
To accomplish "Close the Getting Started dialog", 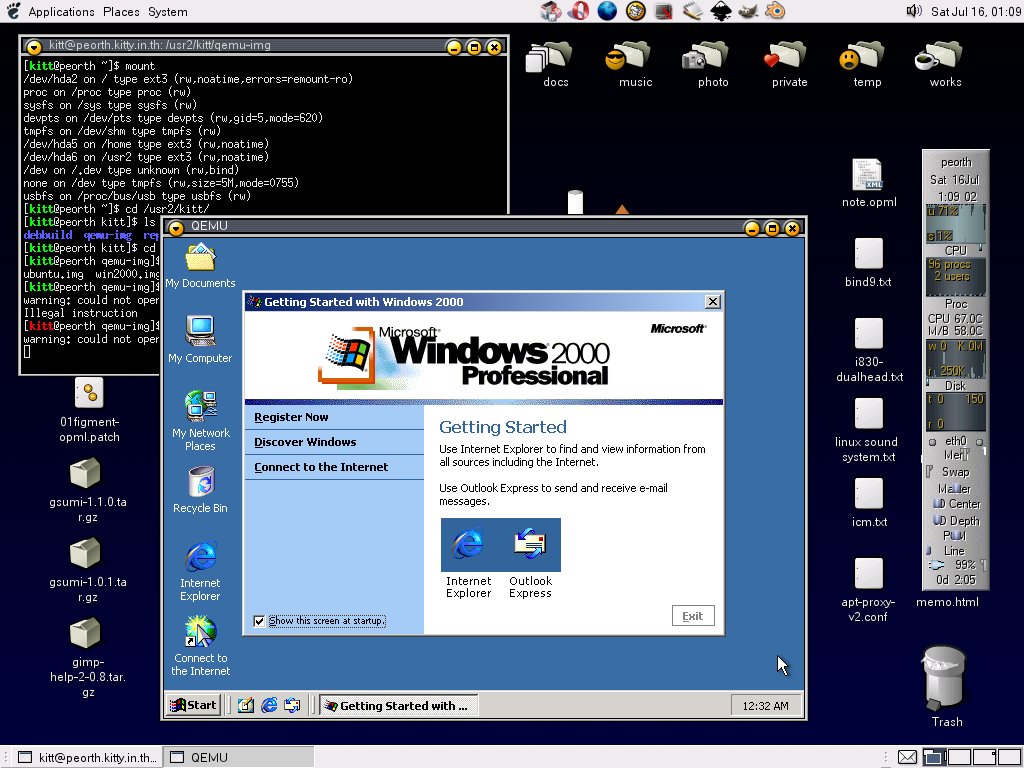I will point(712,302).
